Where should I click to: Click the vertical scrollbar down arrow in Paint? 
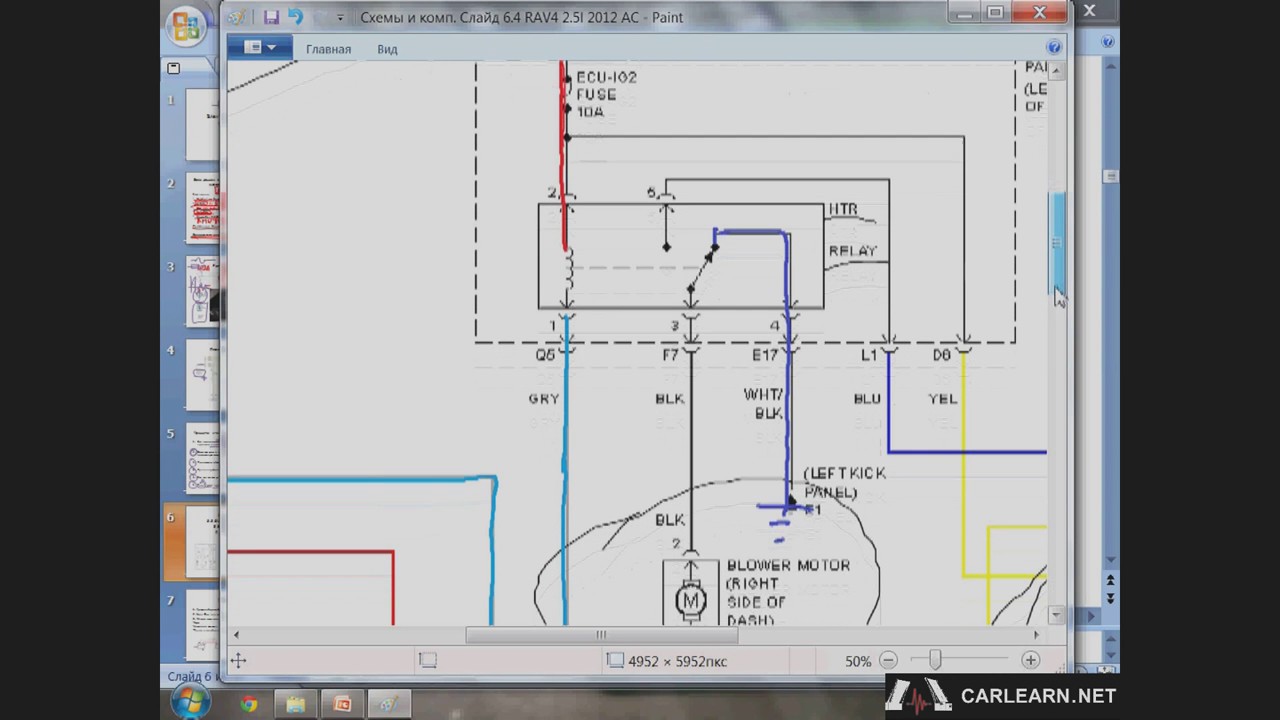coord(1057,615)
